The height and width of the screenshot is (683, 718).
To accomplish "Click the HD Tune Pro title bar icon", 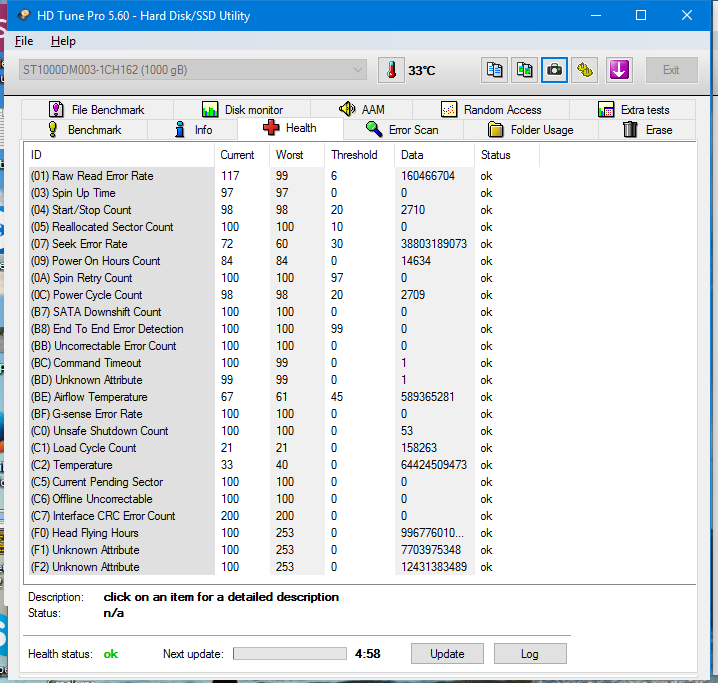I will tap(23, 16).
